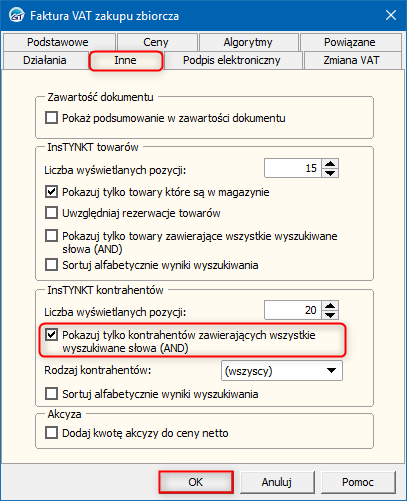The image size is (407, 501).
Task: Click the Anuluj button
Action: 277,482
